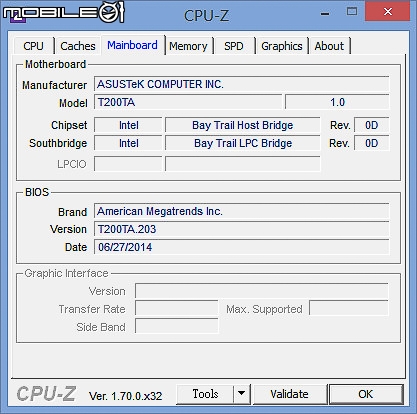Select the Mainboard tab
Screen dimensions: 417x414
[132, 45]
